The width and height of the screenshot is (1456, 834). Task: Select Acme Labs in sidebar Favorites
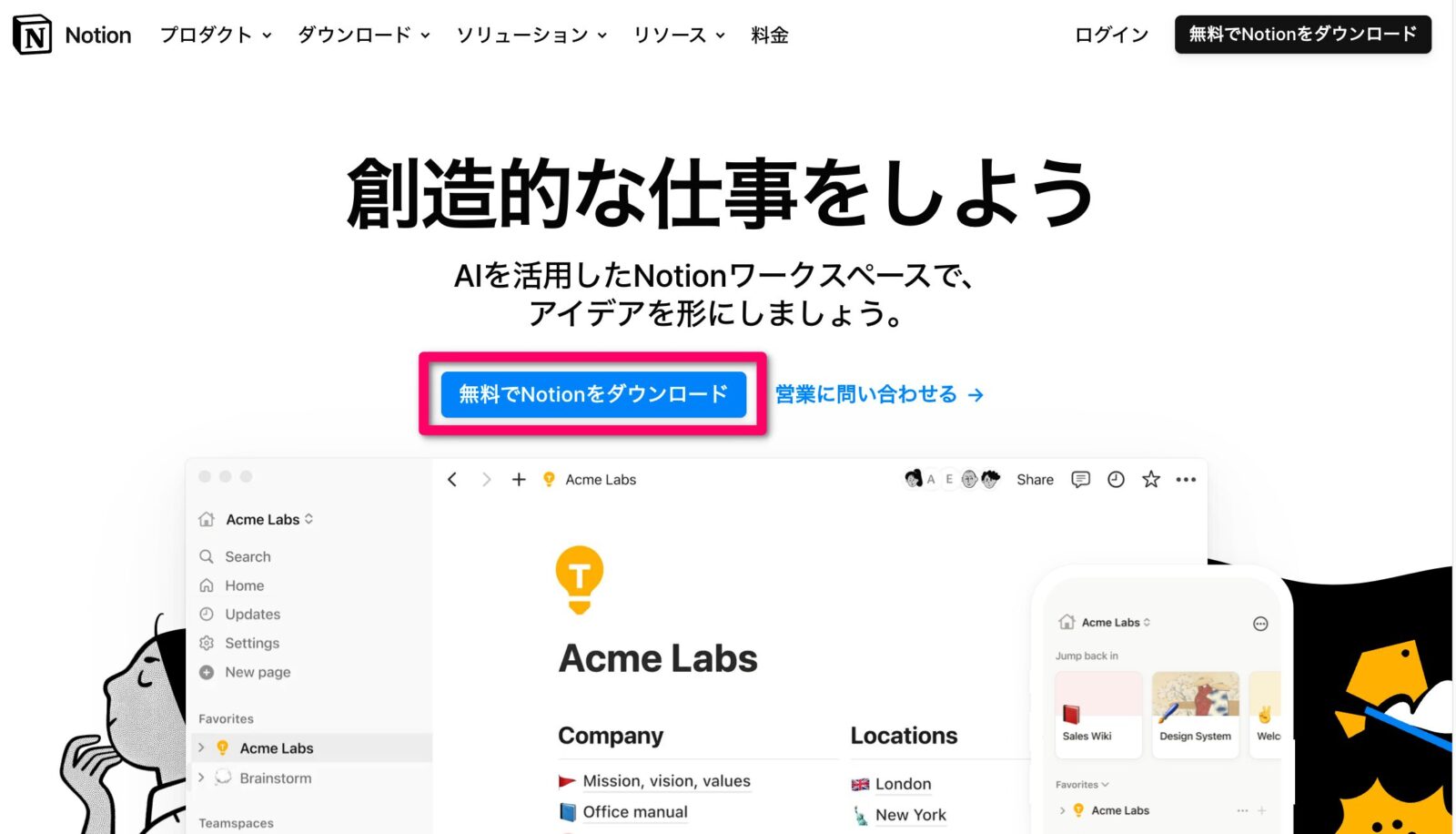(x=277, y=748)
